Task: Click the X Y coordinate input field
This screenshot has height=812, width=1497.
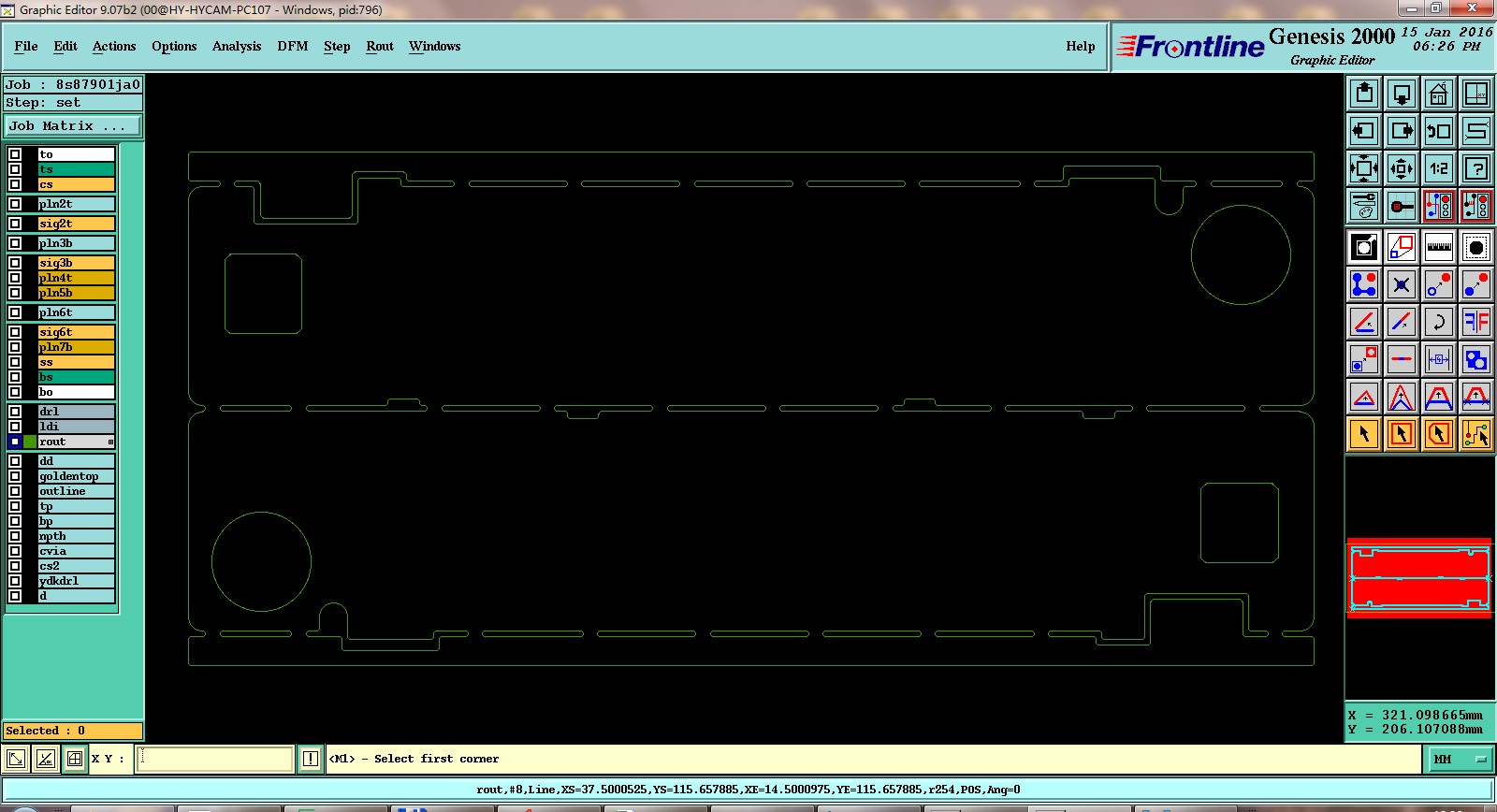Action: [x=215, y=759]
